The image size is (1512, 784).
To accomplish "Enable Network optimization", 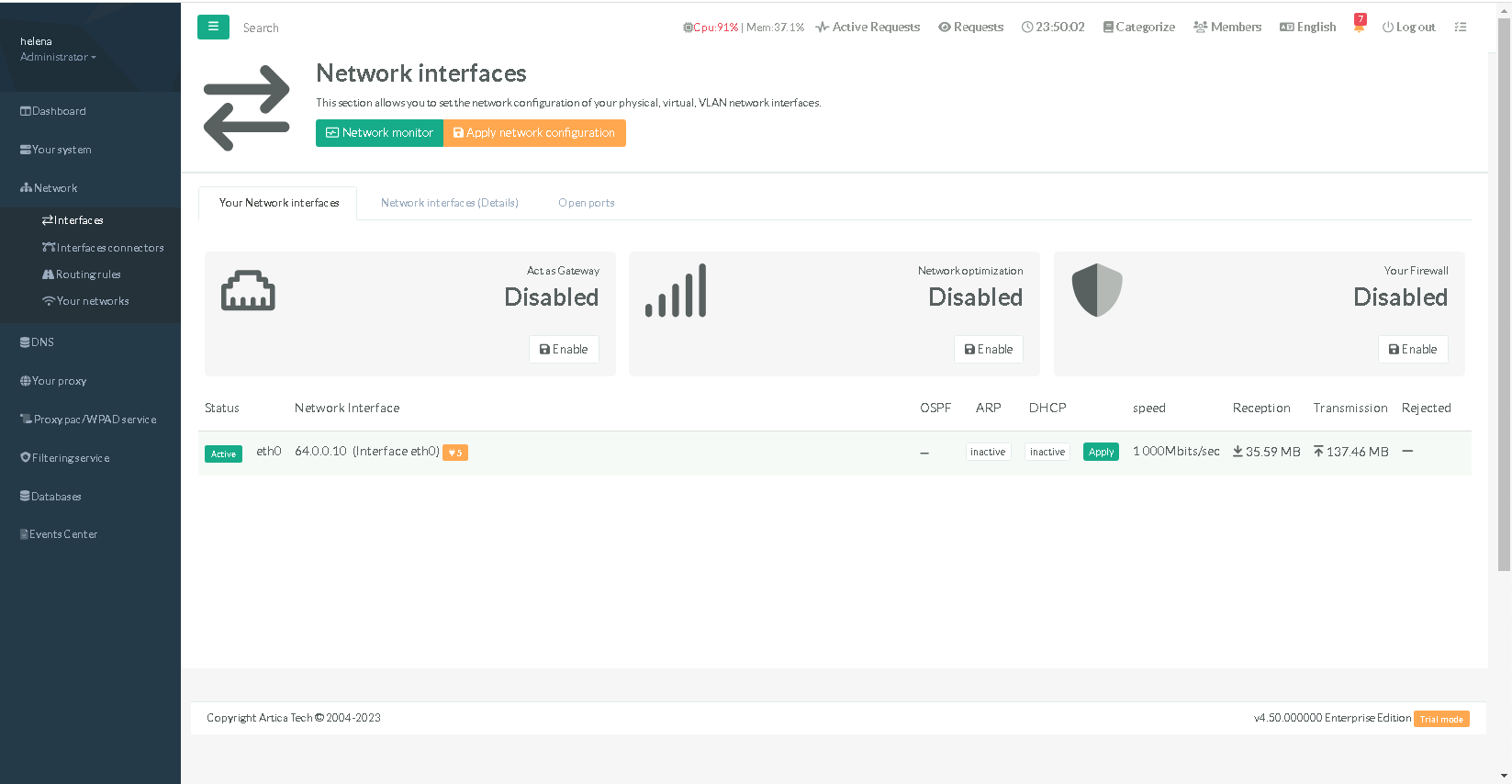I will 988,350.
